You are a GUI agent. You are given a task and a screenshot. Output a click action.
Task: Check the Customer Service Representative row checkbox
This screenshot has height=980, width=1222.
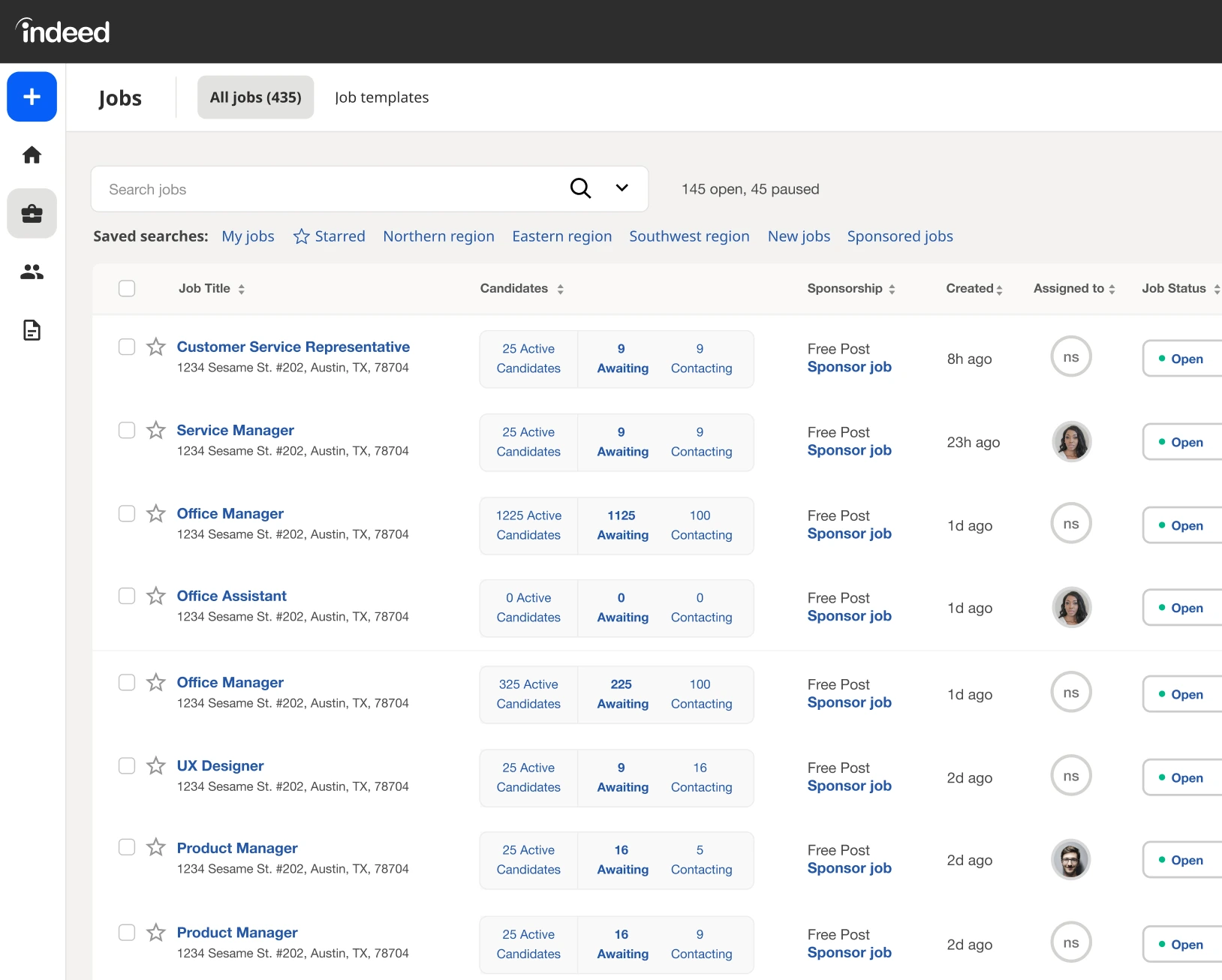coord(127,347)
